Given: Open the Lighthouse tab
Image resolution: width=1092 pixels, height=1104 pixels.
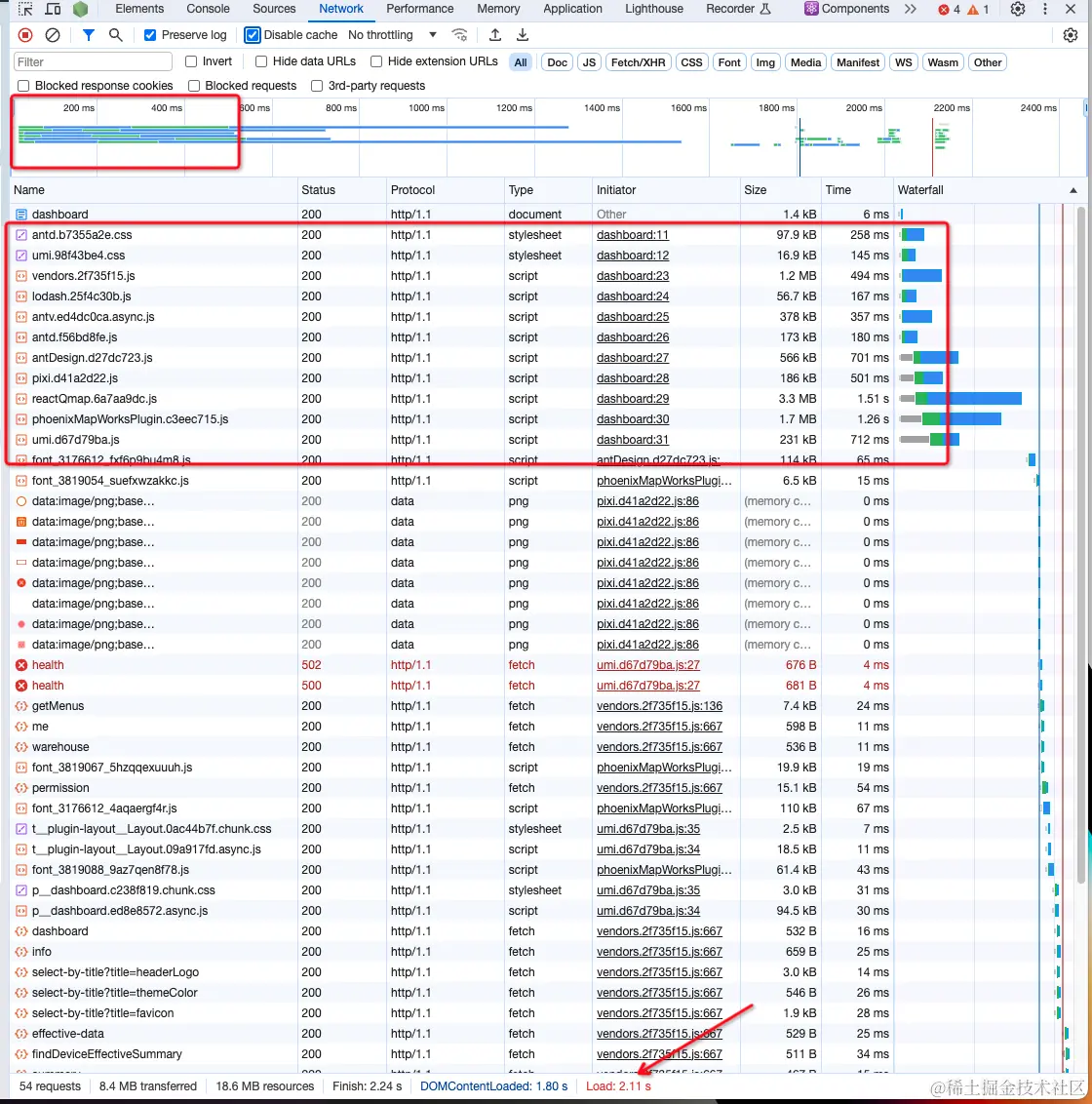Looking at the screenshot, I should [x=654, y=9].
